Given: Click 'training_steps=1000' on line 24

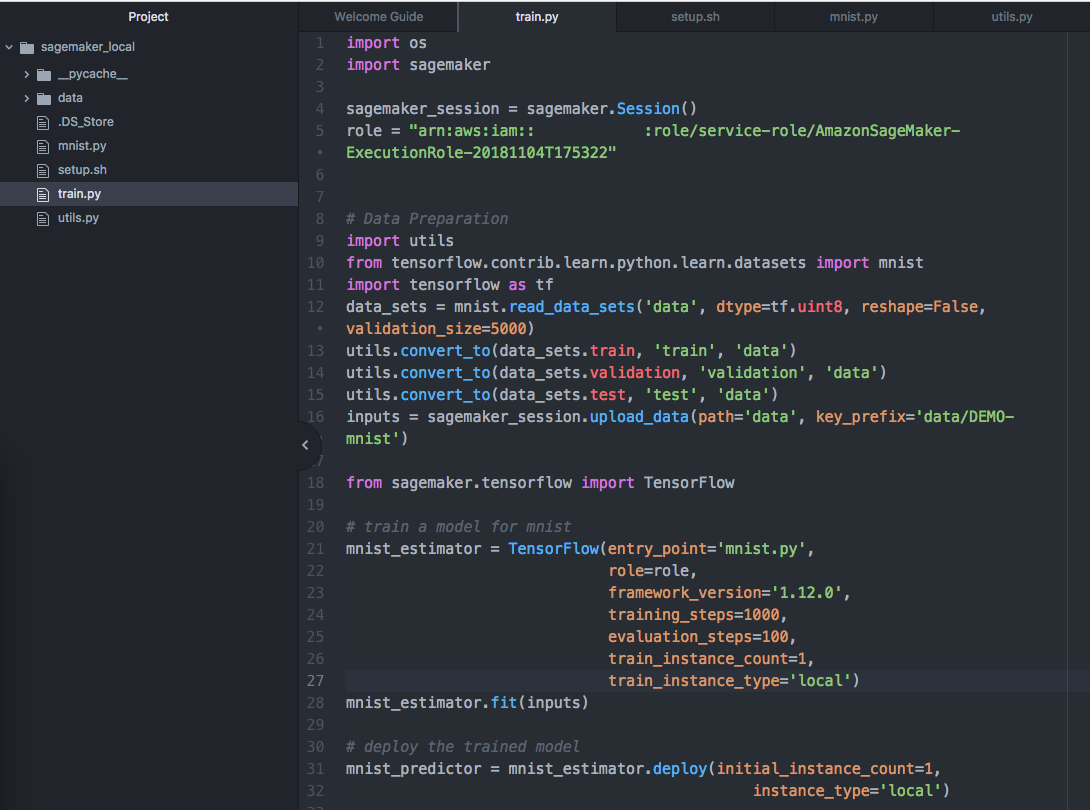Looking at the screenshot, I should (x=694, y=615).
